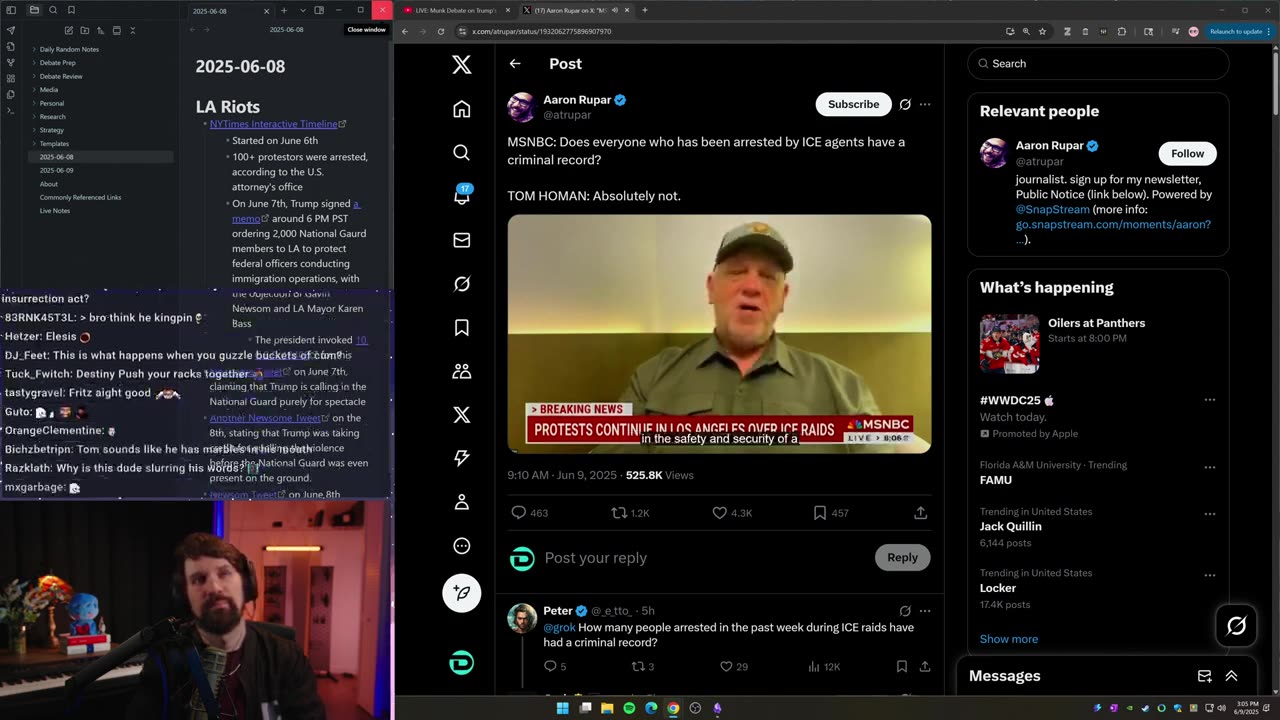Image resolution: width=1280 pixels, height=720 pixels.
Task: Open Messages envelope in X sidebar
Action: [461, 240]
